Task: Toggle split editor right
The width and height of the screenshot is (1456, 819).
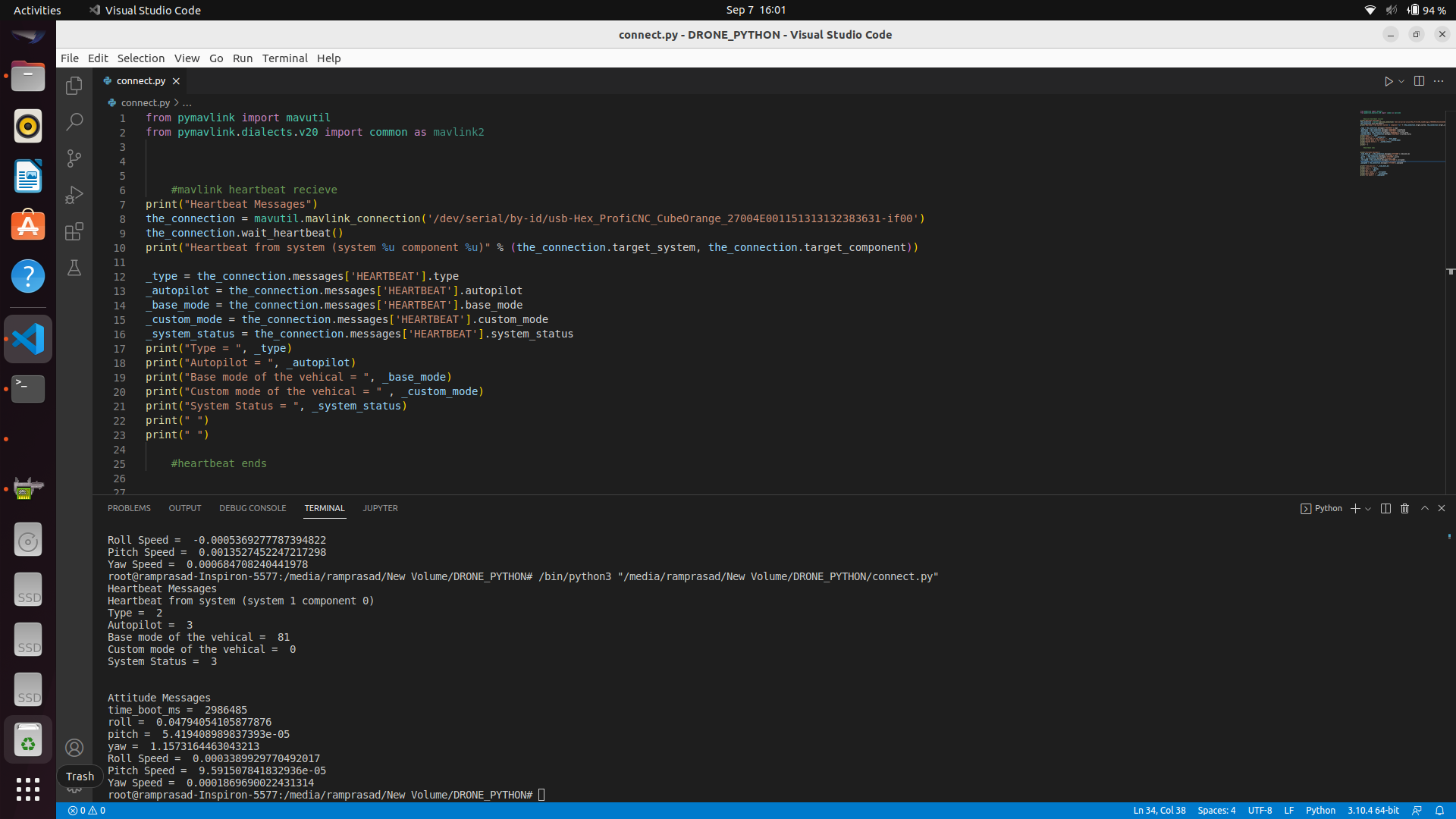Action: pyautogui.click(x=1419, y=81)
